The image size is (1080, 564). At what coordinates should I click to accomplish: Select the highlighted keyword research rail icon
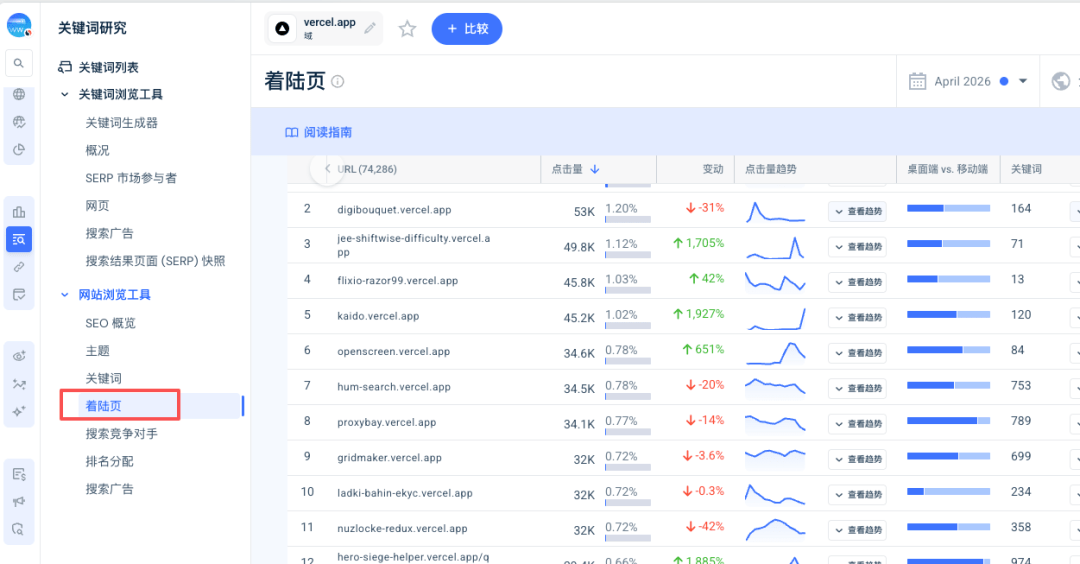[19, 240]
